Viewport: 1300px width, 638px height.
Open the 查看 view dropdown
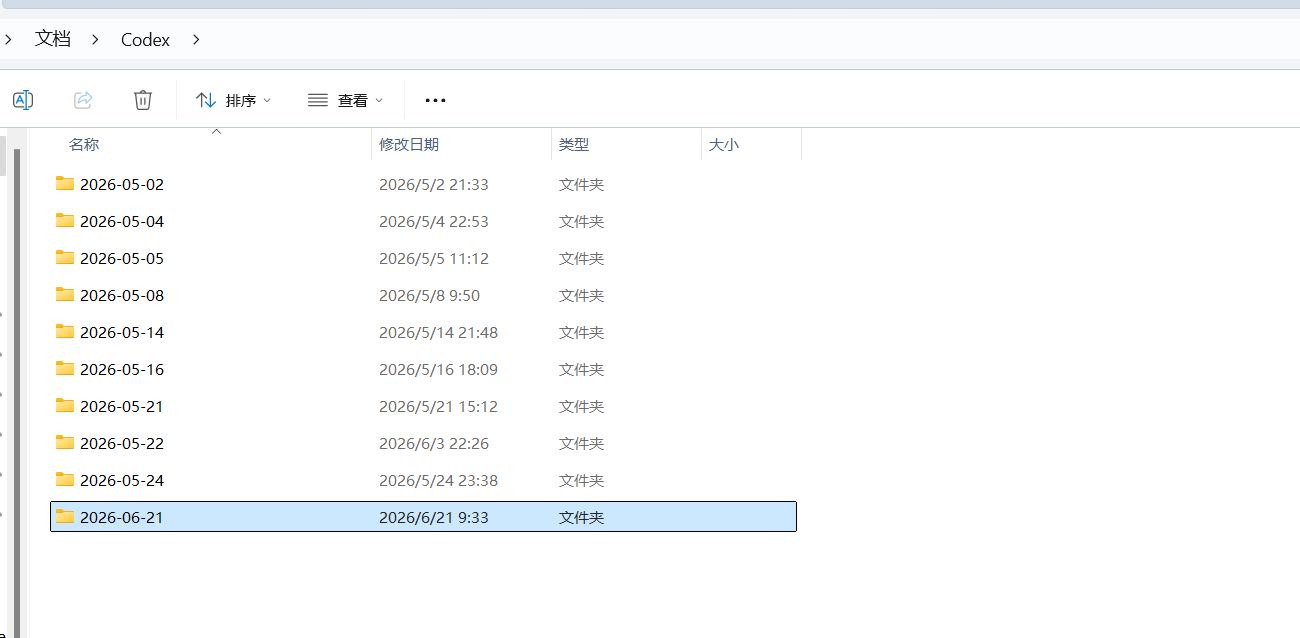click(x=345, y=100)
